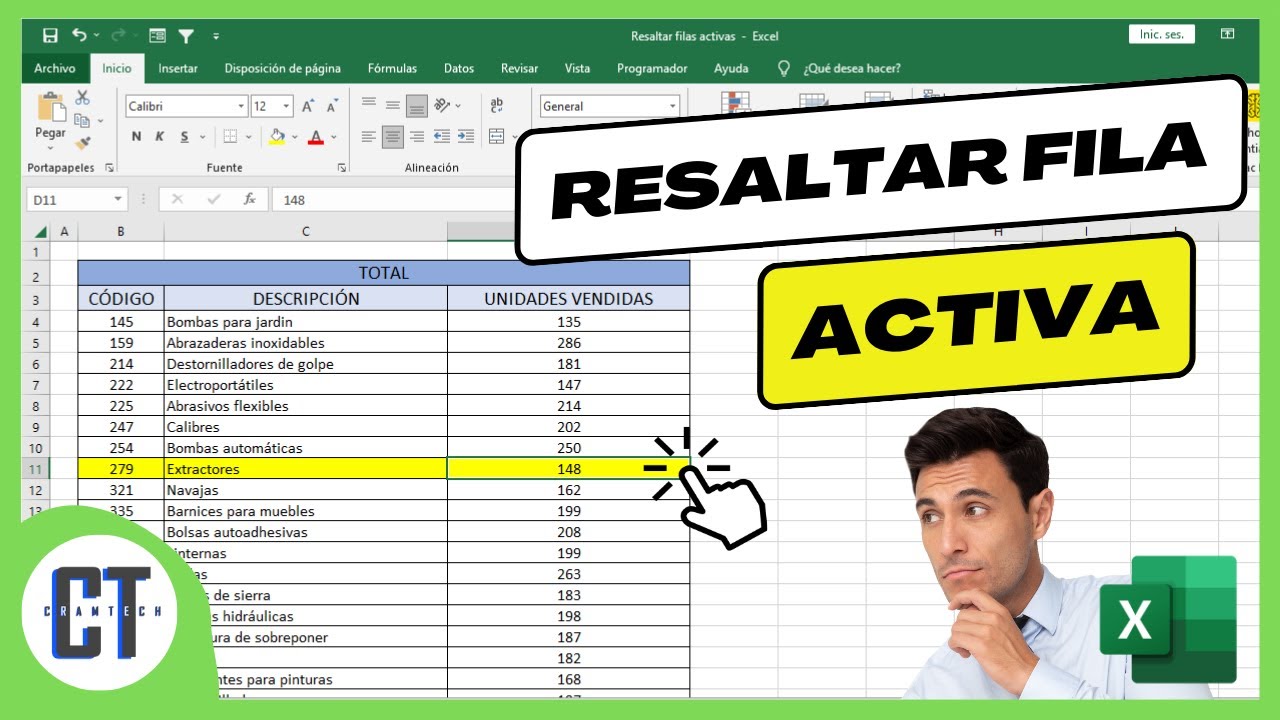
Task: Apply red font color A
Action: (x=316, y=137)
